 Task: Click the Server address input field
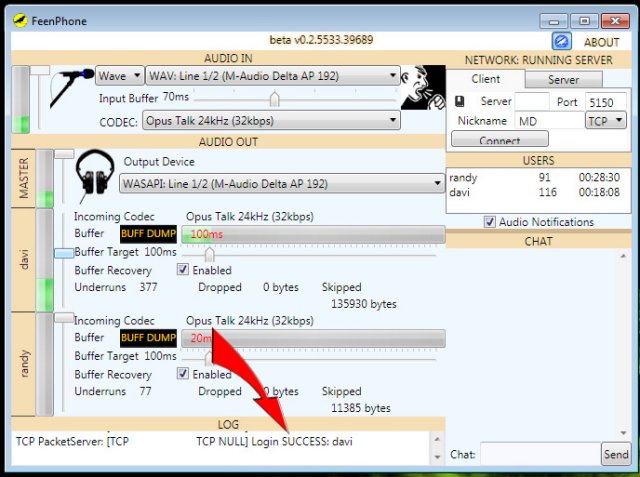[532, 102]
